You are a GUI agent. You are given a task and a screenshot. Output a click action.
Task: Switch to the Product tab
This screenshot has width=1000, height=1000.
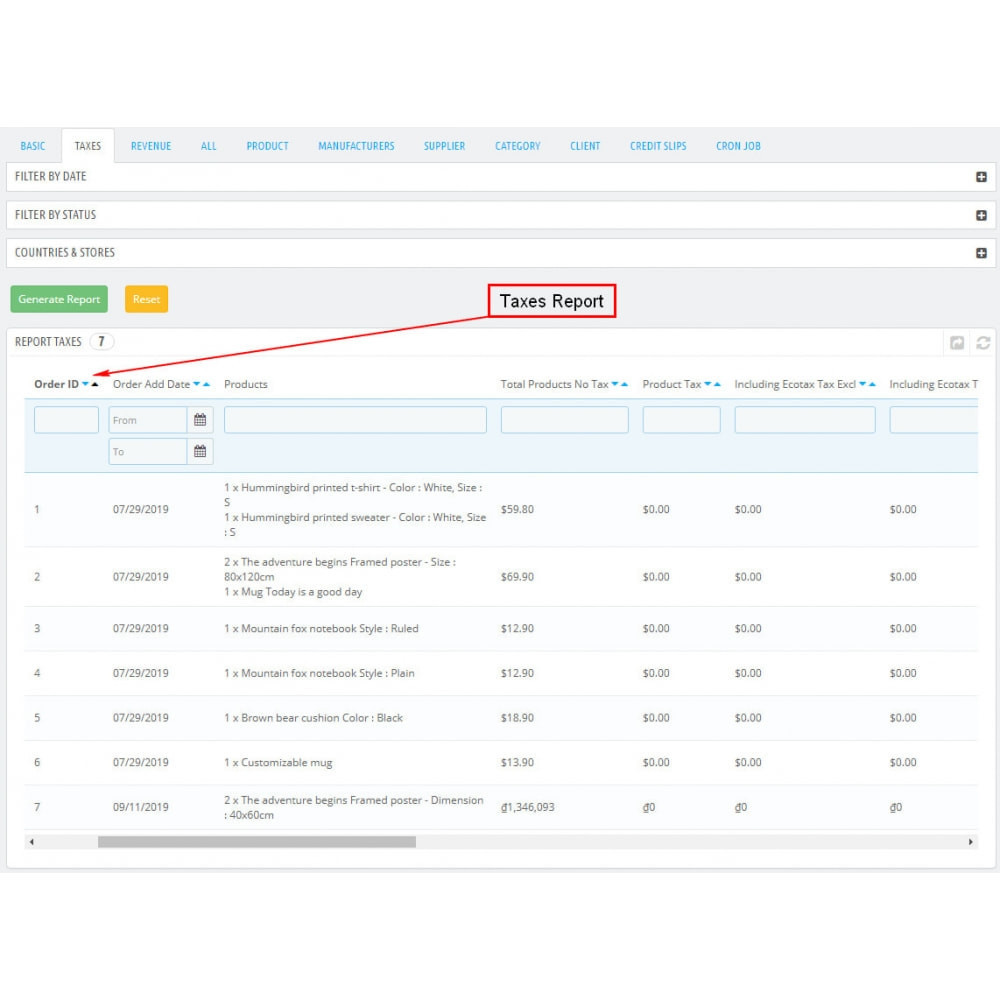click(267, 146)
